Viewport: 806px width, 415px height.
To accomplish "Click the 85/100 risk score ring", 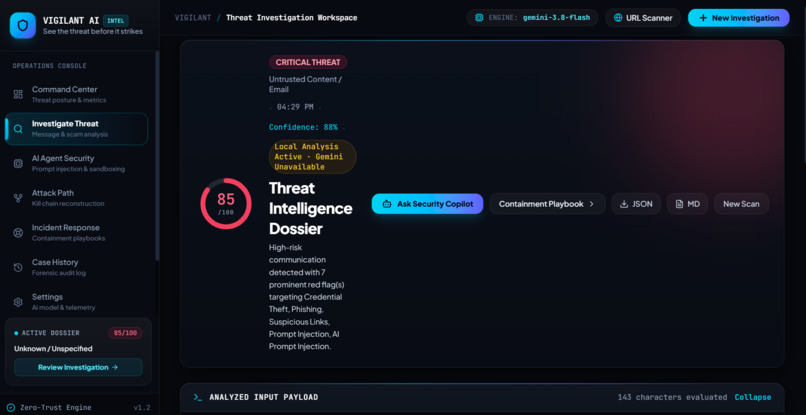I will coord(226,204).
